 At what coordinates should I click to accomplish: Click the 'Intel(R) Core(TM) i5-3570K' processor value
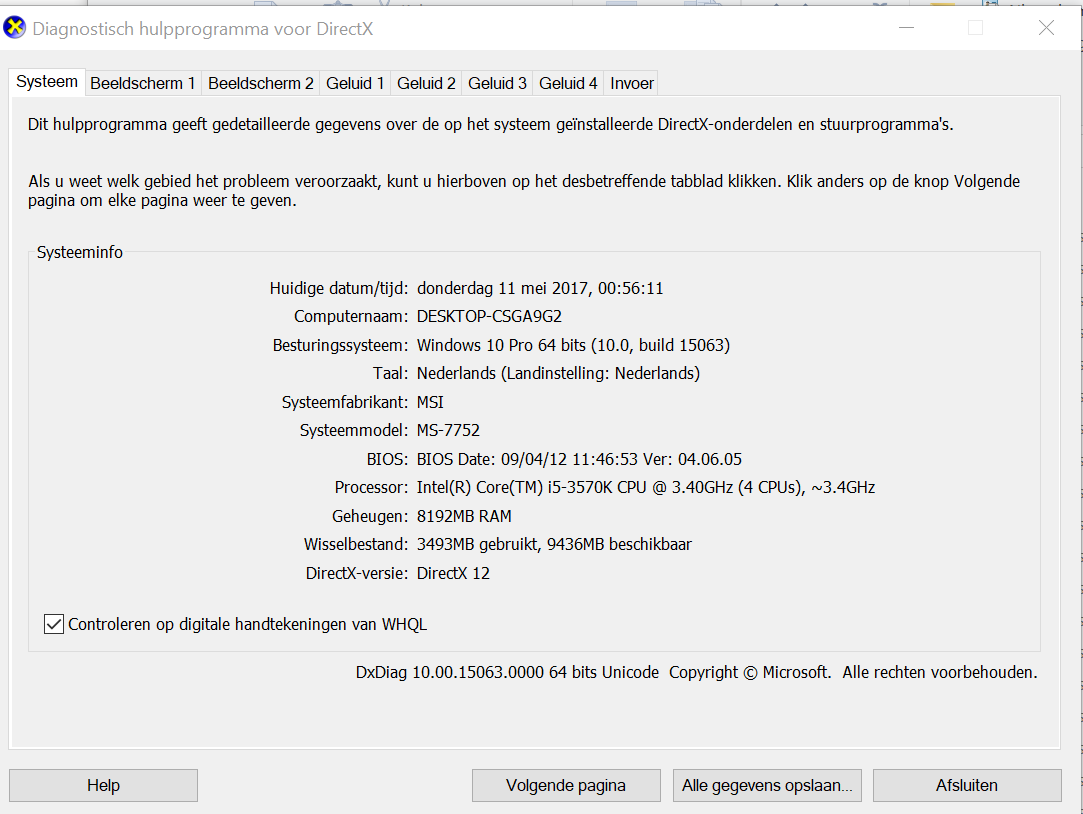click(x=646, y=487)
